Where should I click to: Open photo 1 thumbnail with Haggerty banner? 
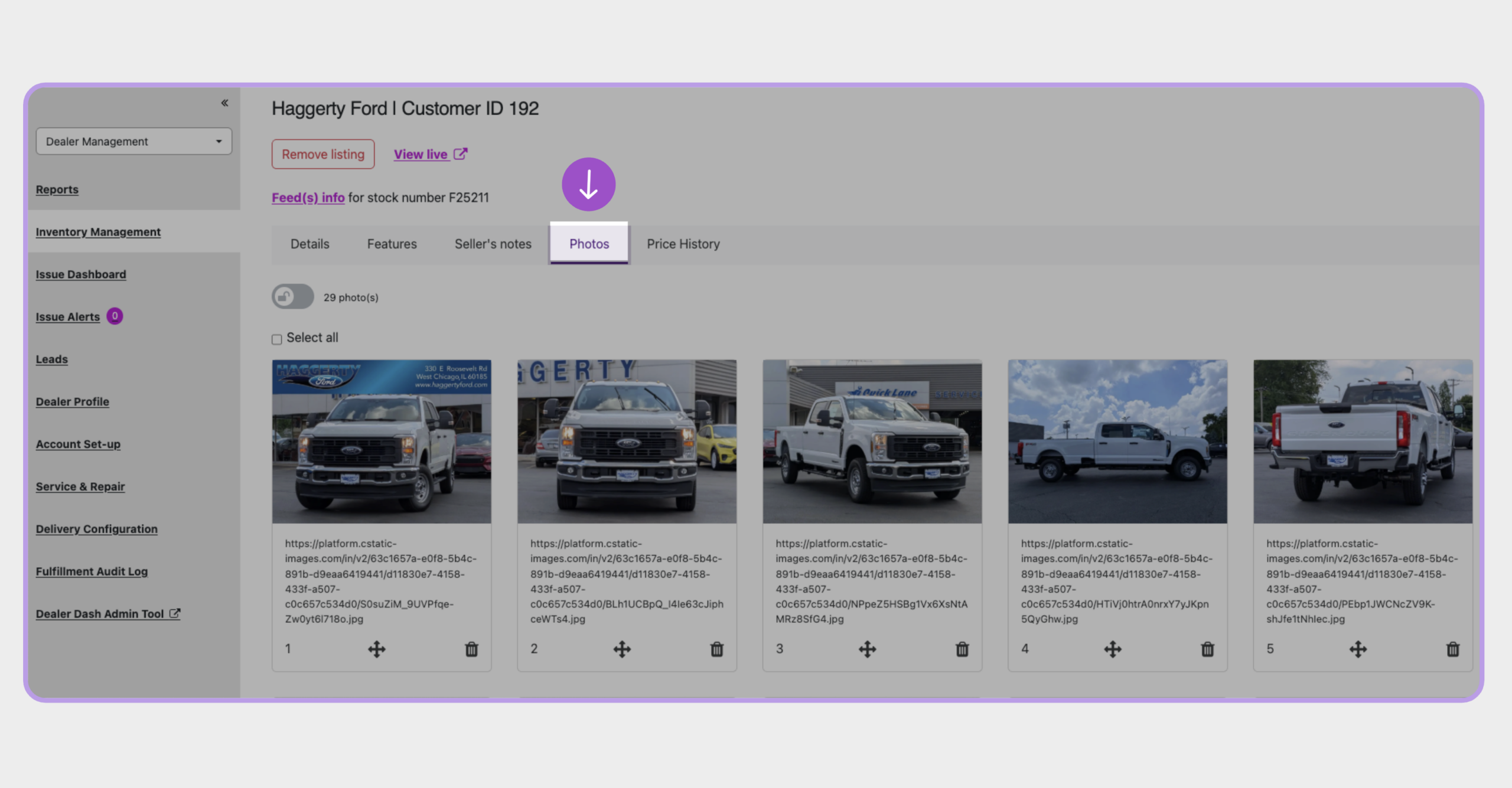point(382,442)
